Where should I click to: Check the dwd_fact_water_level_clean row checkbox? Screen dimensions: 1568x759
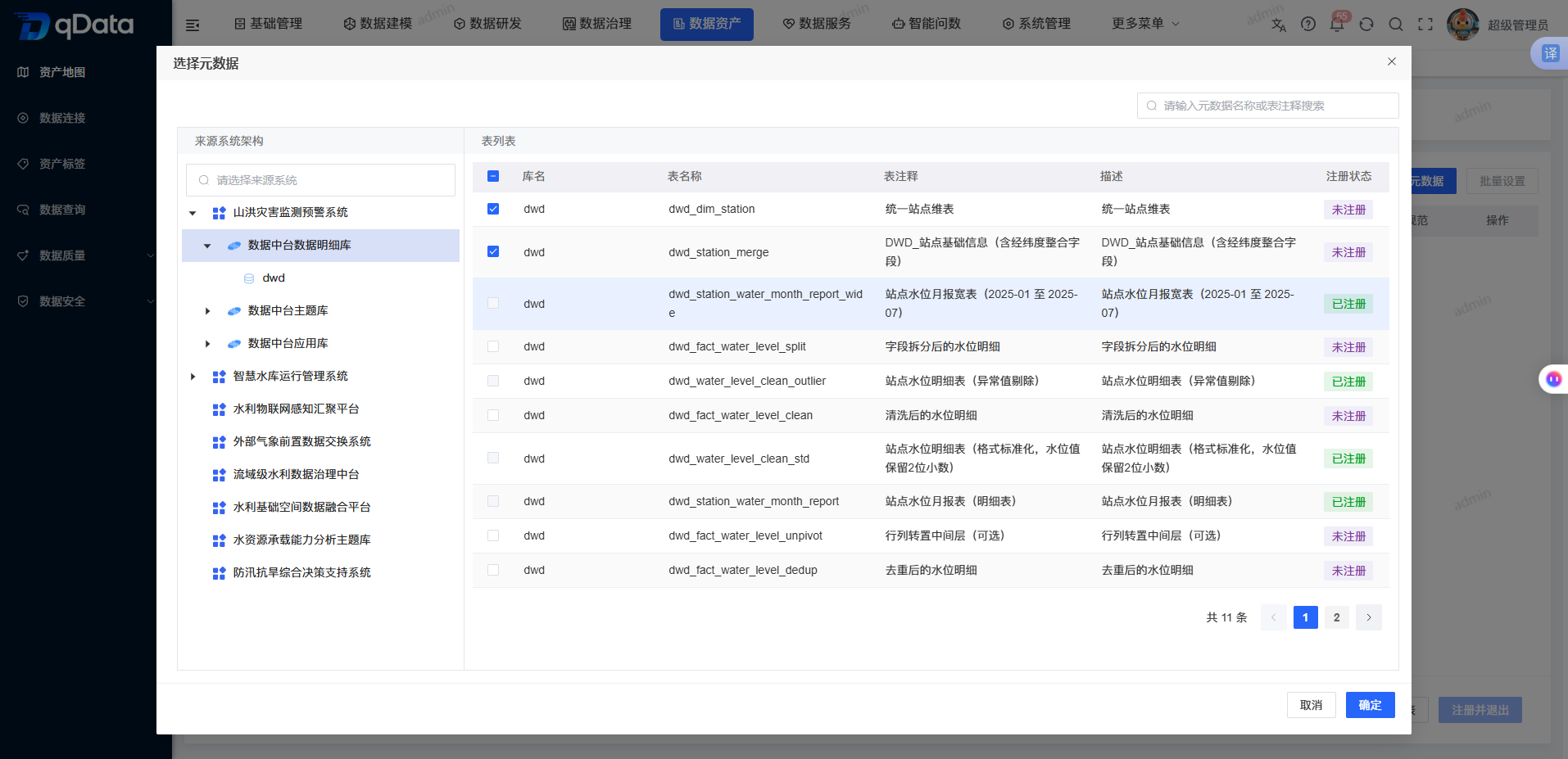pos(493,415)
